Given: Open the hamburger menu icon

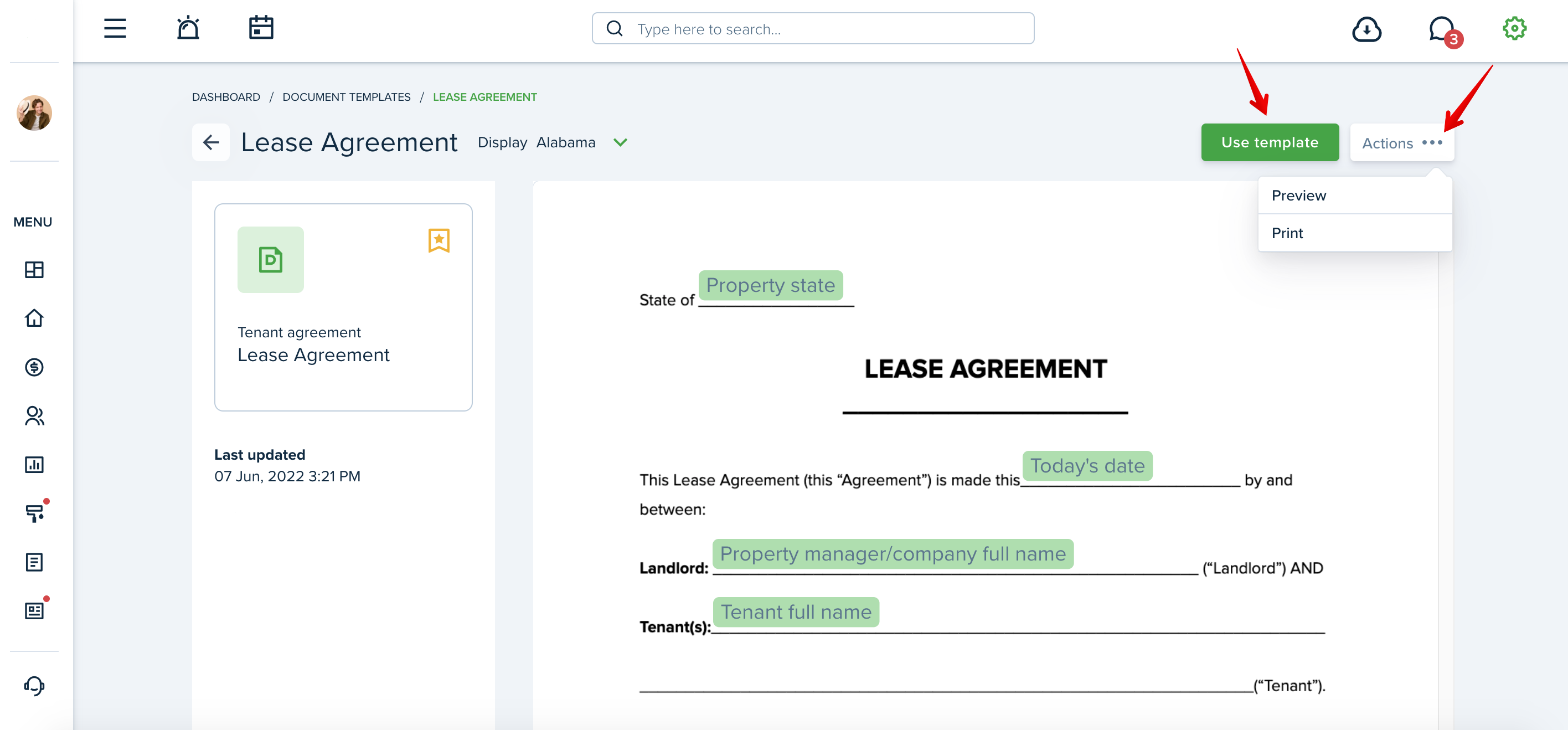Looking at the screenshot, I should coord(115,29).
